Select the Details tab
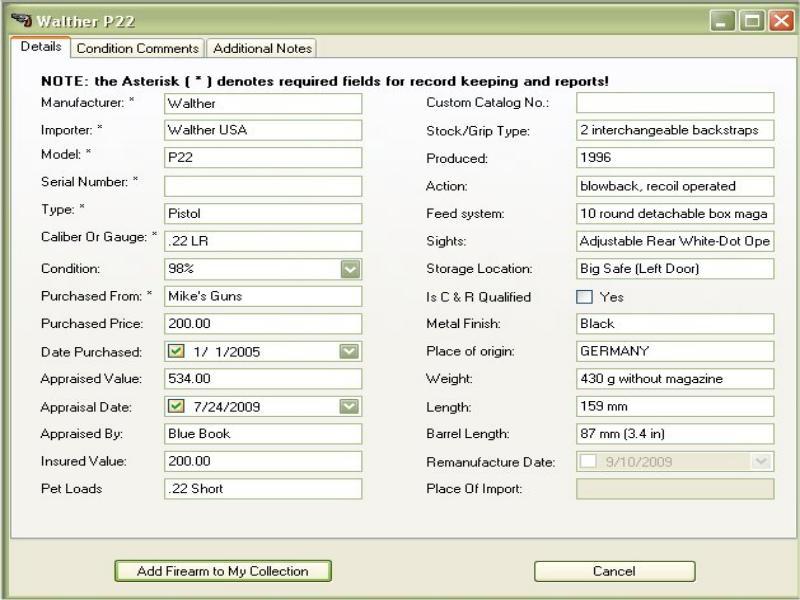Viewport: 800px width, 600px height. click(x=41, y=46)
